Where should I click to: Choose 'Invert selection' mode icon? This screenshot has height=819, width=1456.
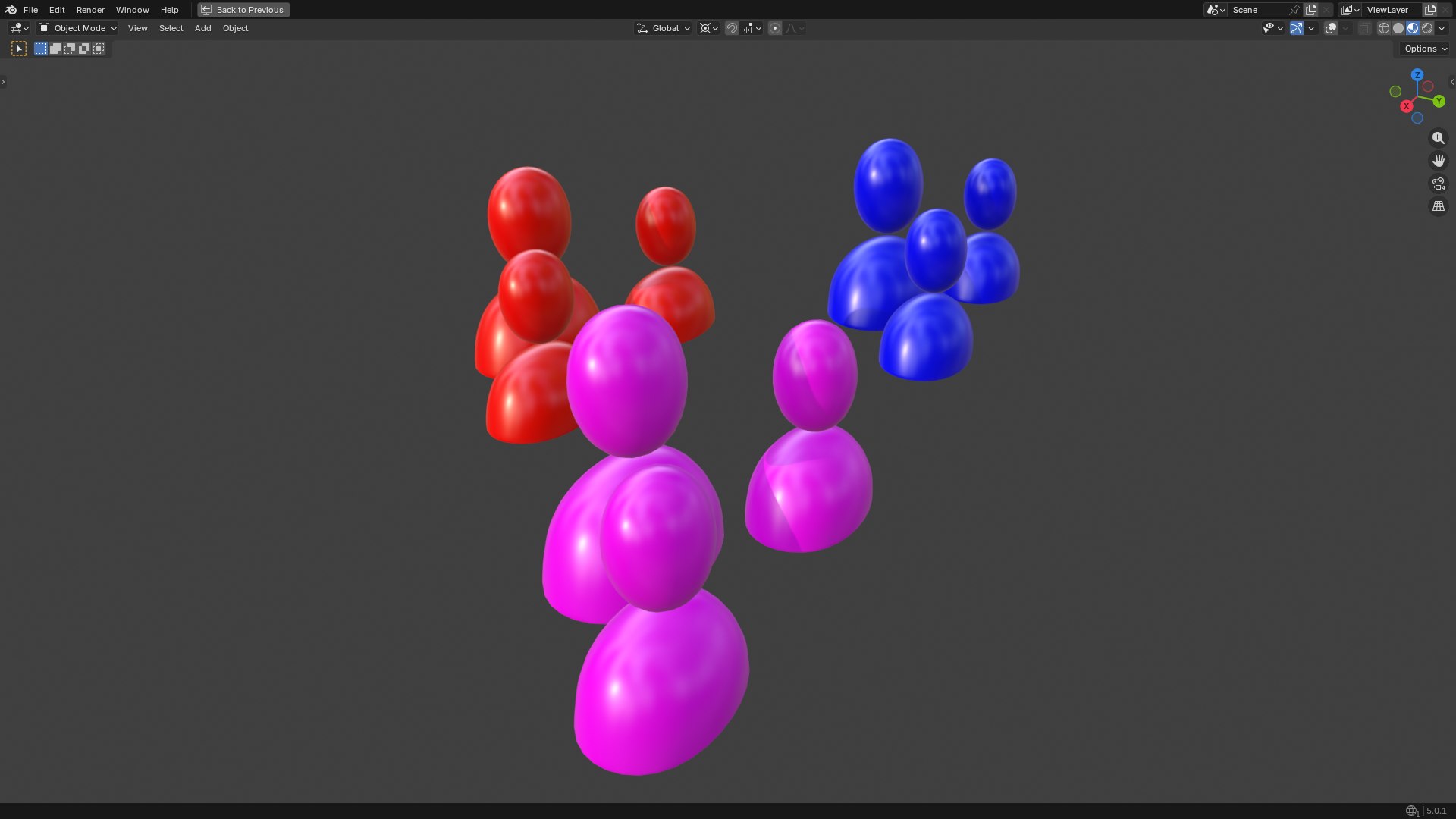(84, 49)
